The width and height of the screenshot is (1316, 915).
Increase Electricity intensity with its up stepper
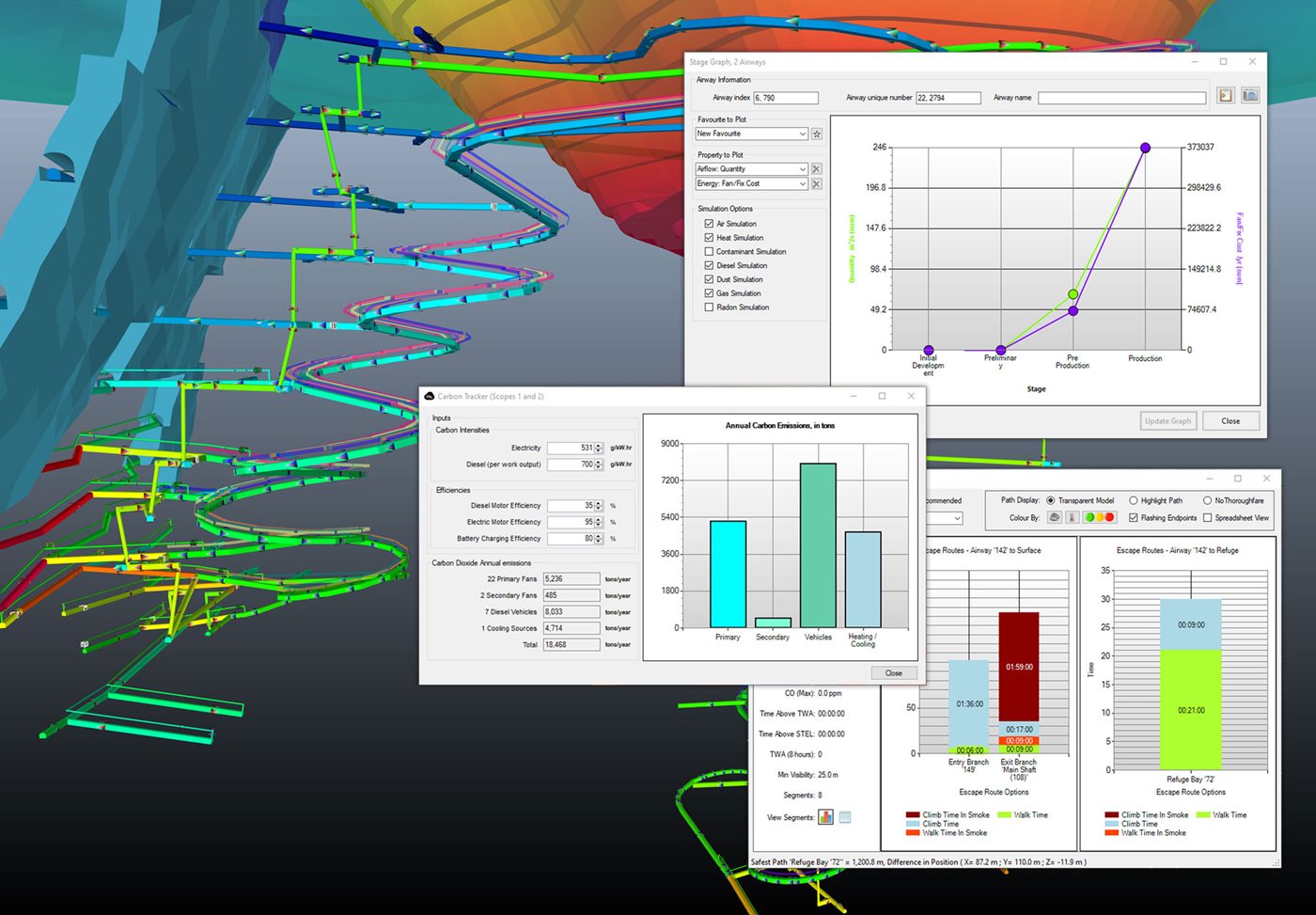(x=599, y=445)
